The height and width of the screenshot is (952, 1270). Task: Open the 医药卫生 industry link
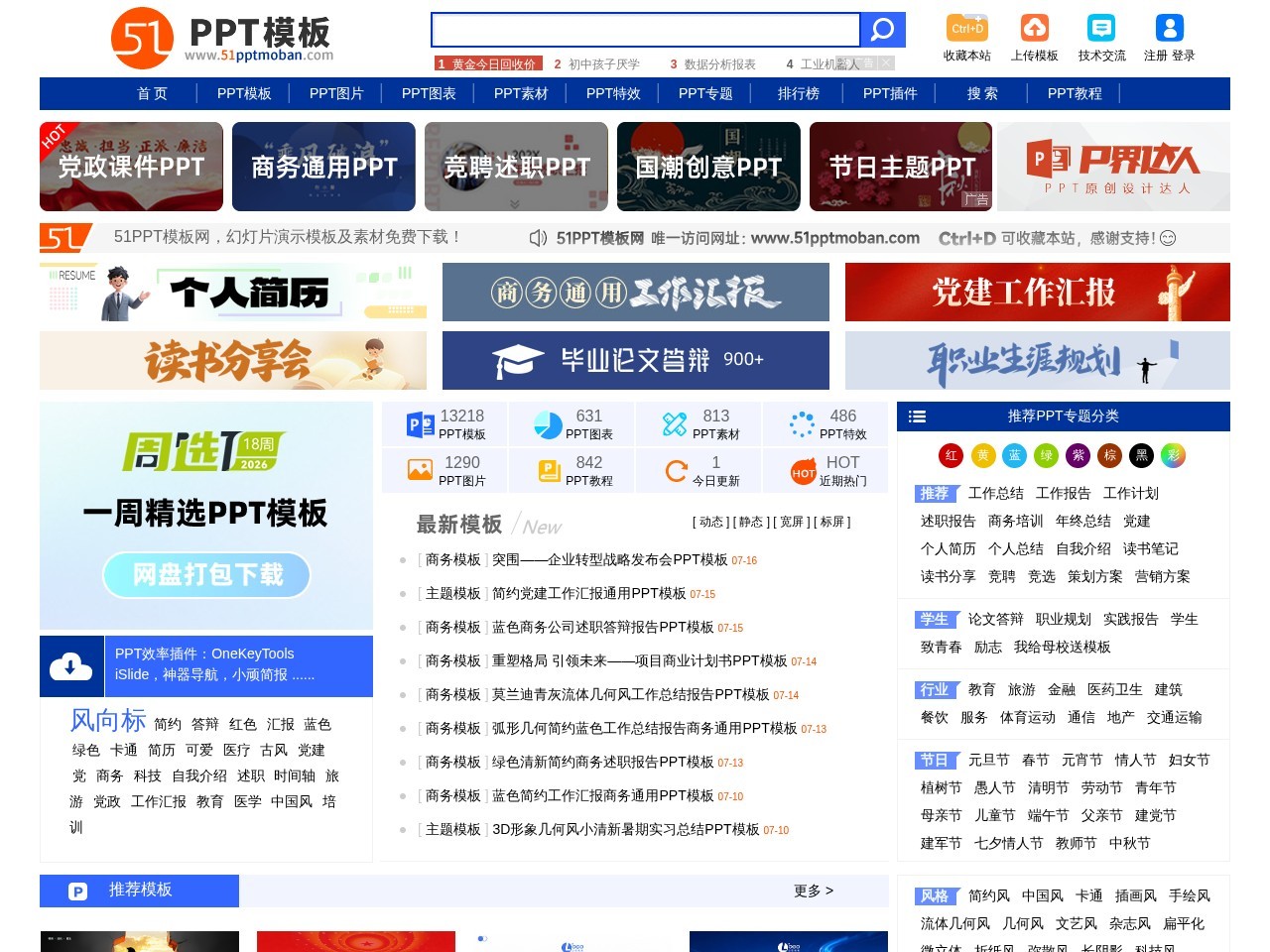click(x=1115, y=689)
